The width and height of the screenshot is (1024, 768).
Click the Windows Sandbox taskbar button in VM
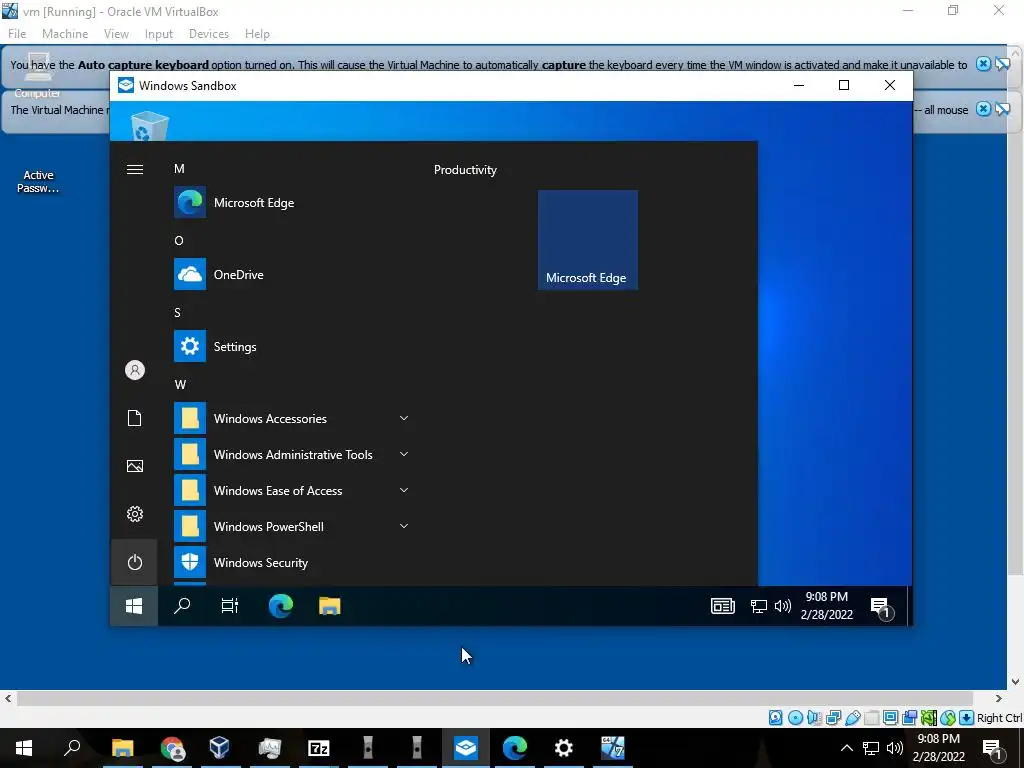(x=466, y=748)
